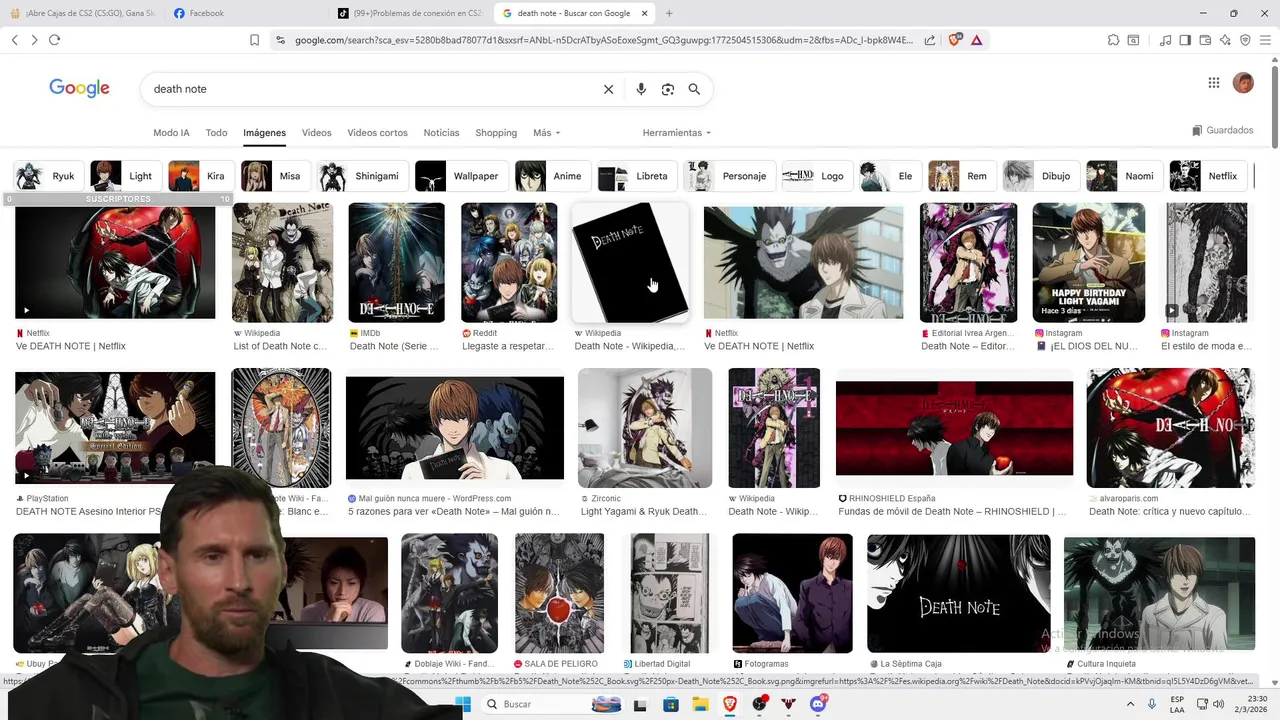Click the taskbar Buscar search box
Viewport: 1280px width, 720px height.
coord(550,704)
